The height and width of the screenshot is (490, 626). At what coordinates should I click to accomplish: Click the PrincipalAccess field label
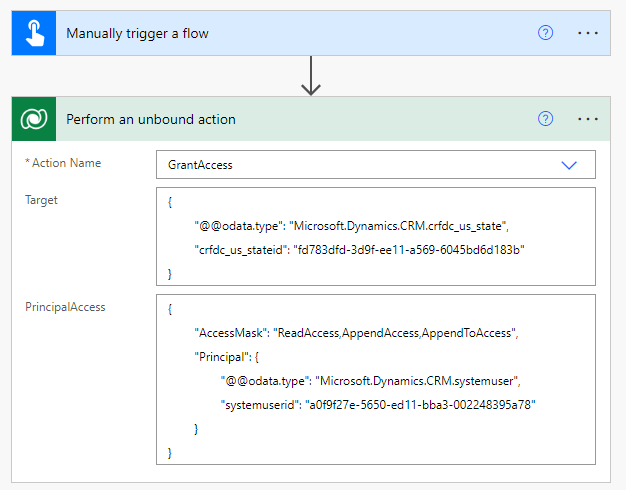65,307
